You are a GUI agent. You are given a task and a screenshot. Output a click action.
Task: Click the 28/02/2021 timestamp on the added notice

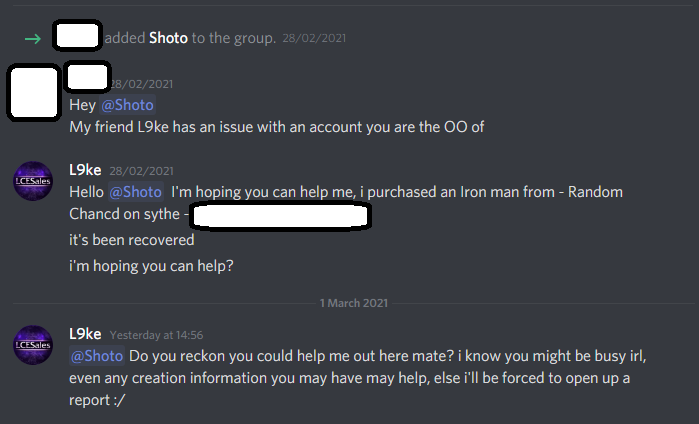314,38
